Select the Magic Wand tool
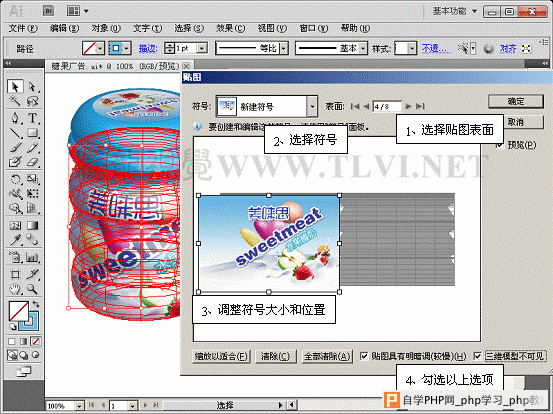The height and width of the screenshot is (414, 553). click(15, 101)
